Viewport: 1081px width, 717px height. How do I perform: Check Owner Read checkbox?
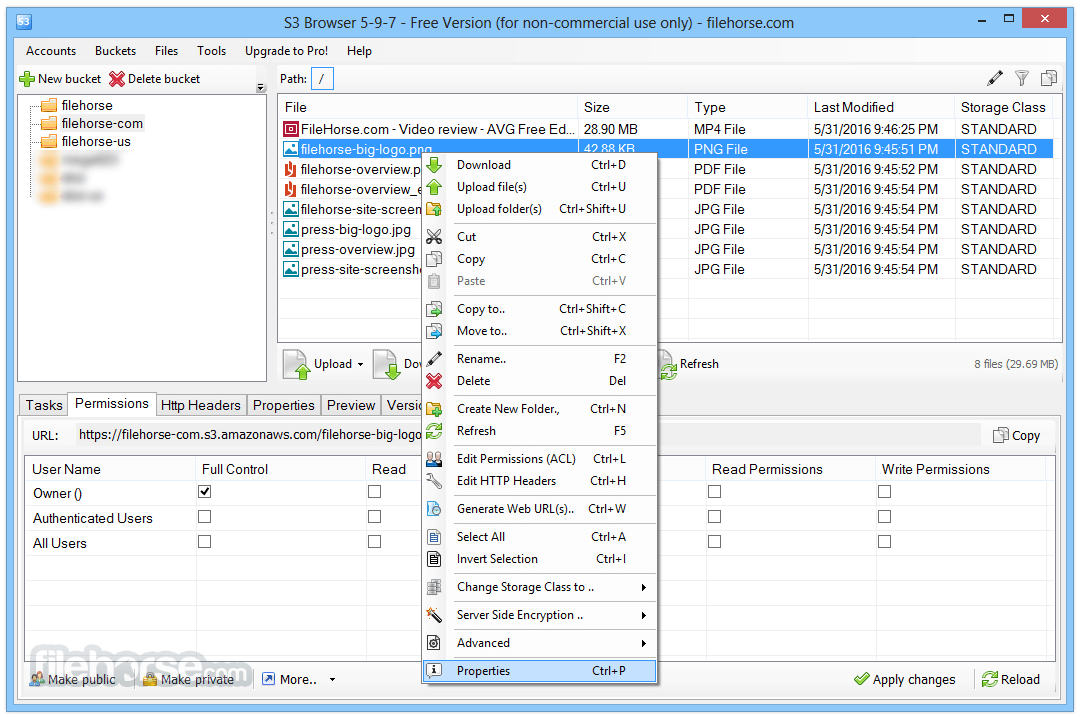tap(374, 492)
